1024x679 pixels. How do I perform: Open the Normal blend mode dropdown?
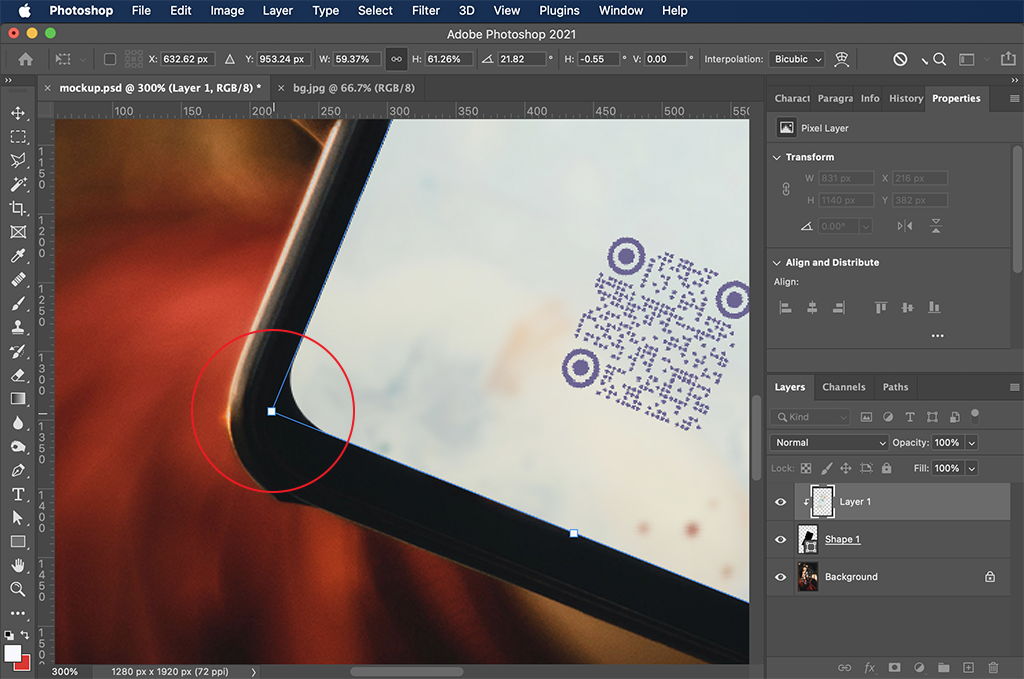point(829,443)
